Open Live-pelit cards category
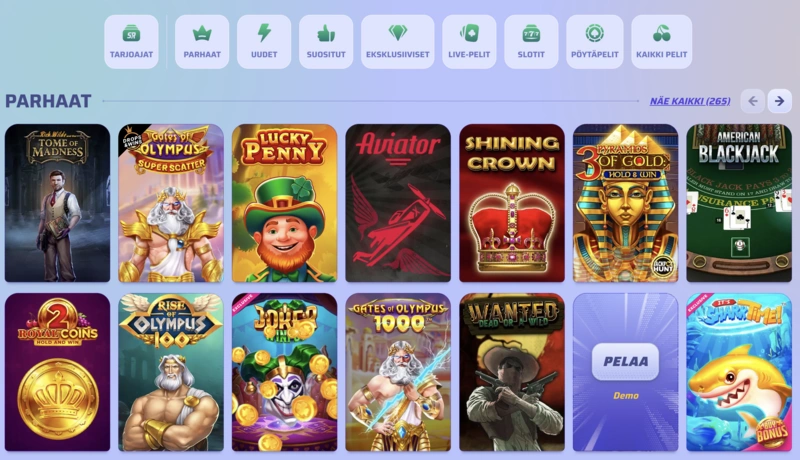Viewport: 800px width, 460px height. 469,42
